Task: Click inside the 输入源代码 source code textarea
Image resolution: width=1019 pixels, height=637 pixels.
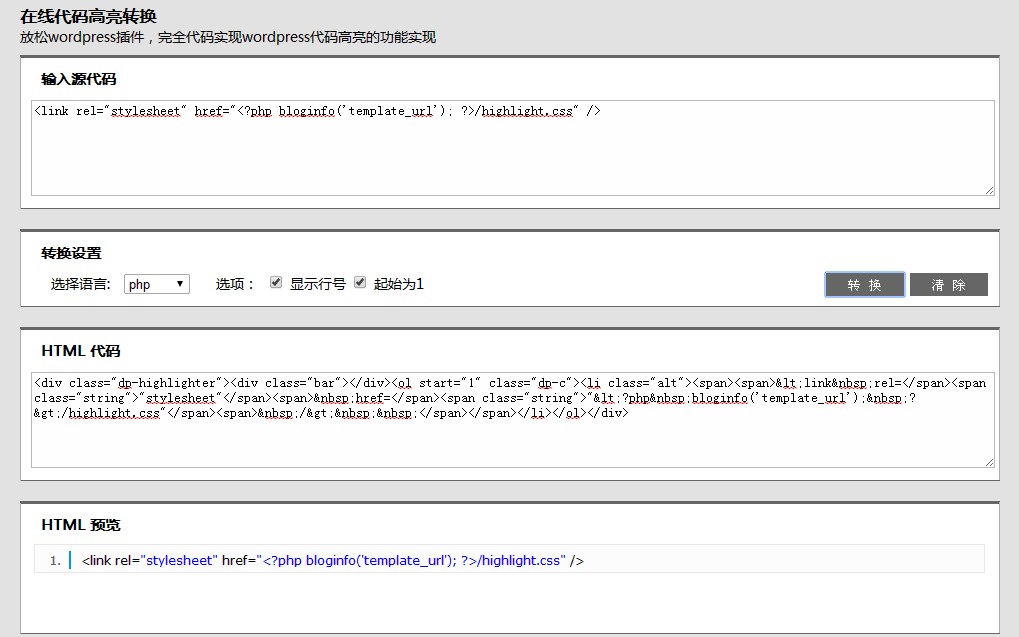Action: coord(512,150)
